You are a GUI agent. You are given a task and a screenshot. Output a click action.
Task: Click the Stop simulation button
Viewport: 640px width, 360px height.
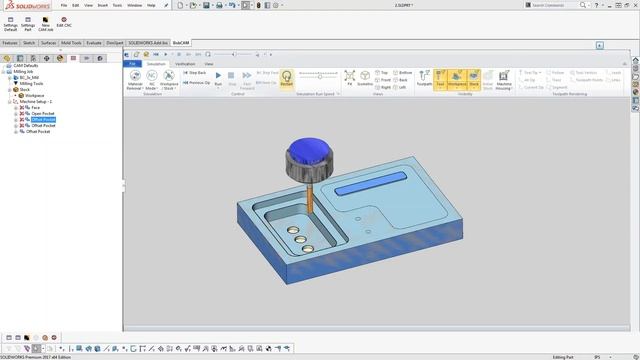pyautogui.click(x=231, y=79)
